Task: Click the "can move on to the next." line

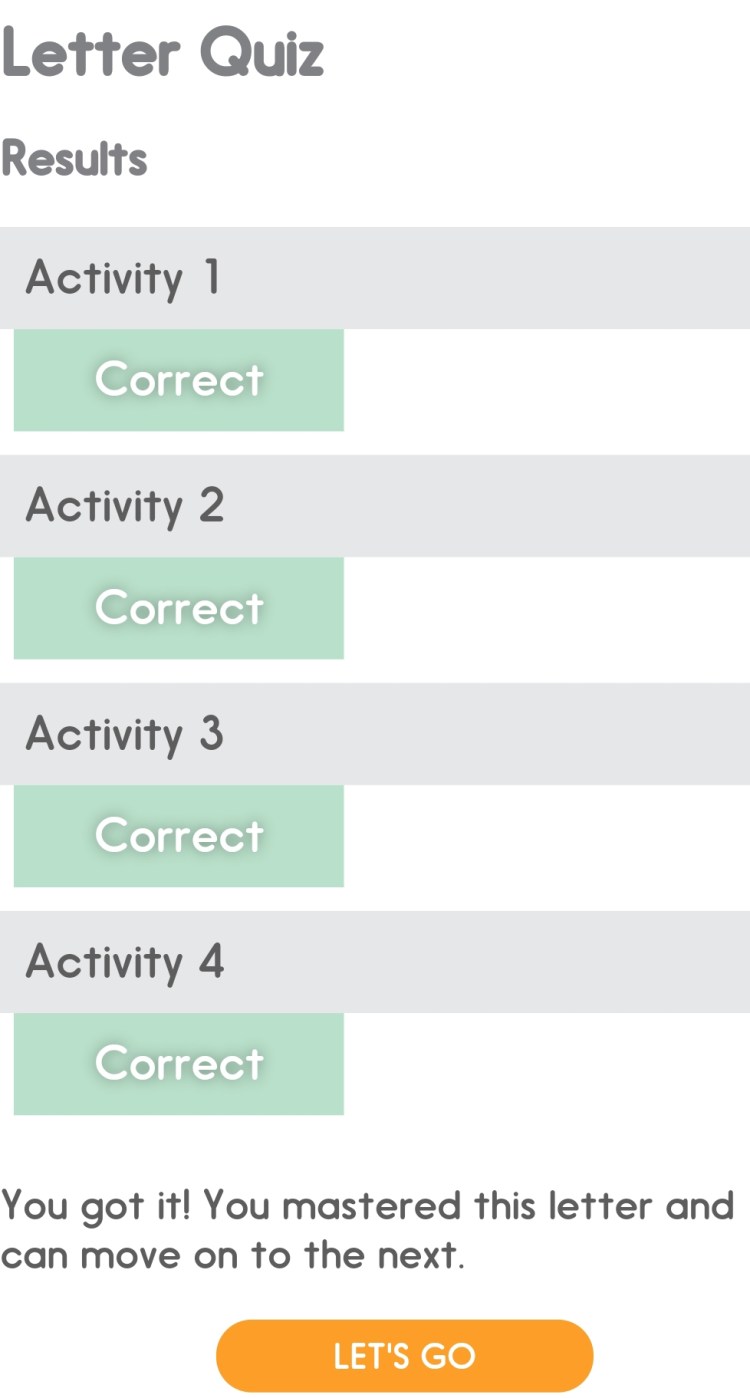Action: [233, 1254]
